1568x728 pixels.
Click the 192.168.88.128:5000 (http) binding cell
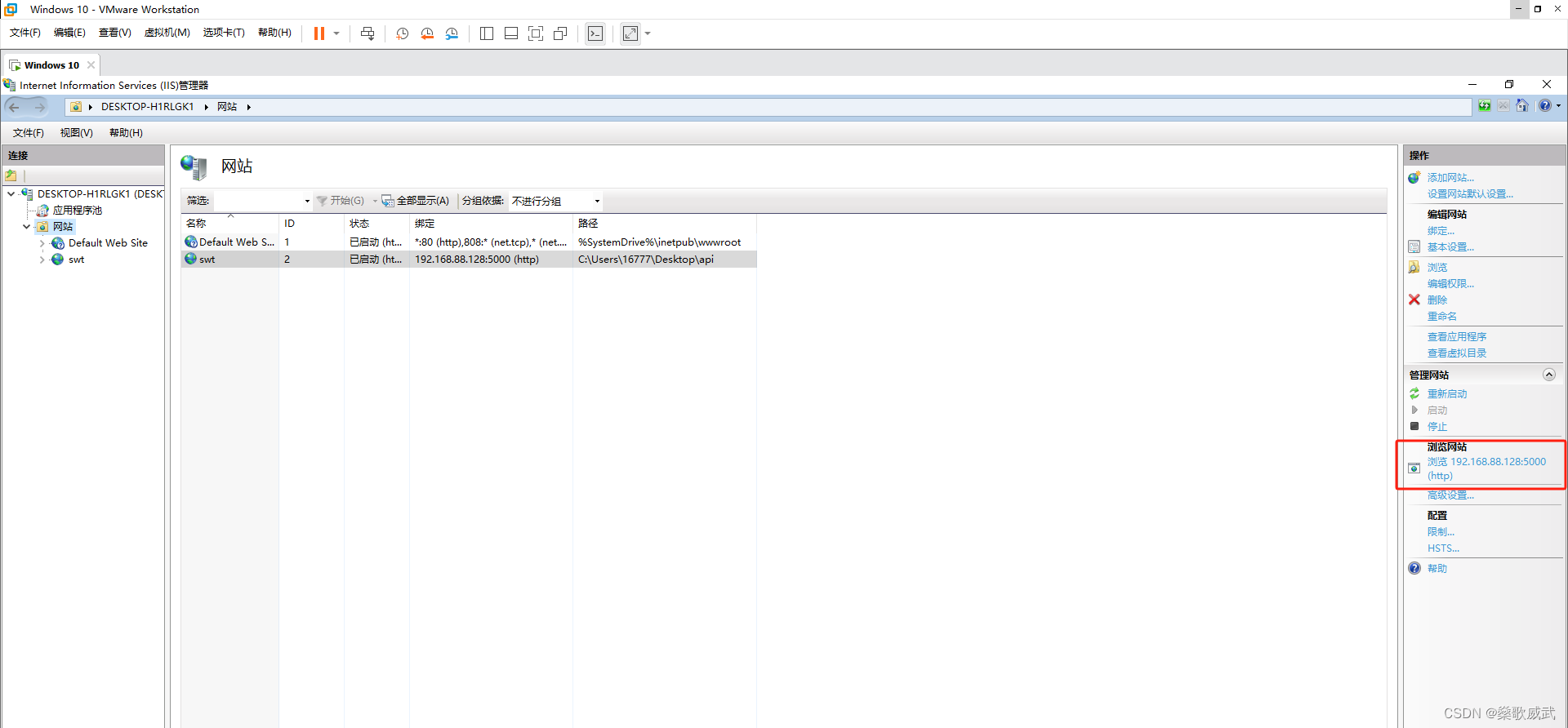[491, 260]
